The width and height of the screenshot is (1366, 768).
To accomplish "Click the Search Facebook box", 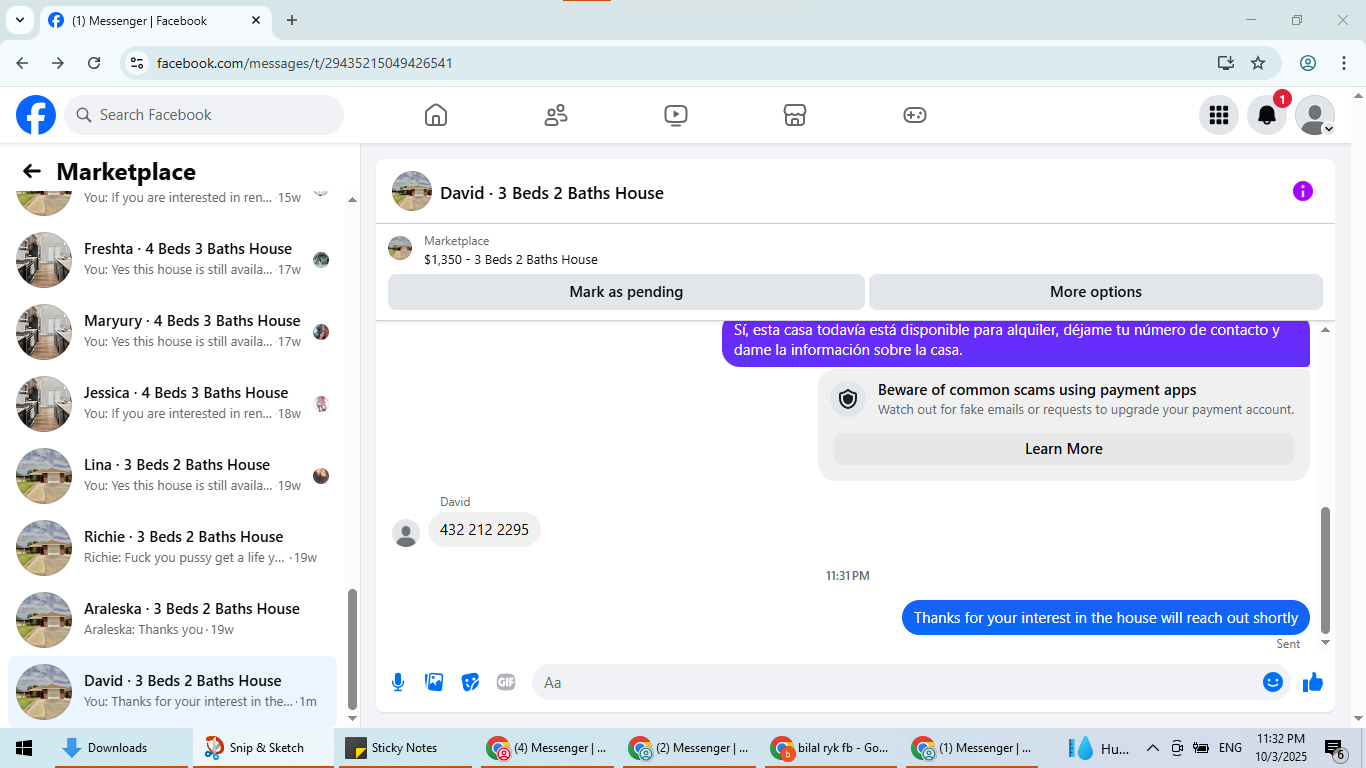I will 204,115.
